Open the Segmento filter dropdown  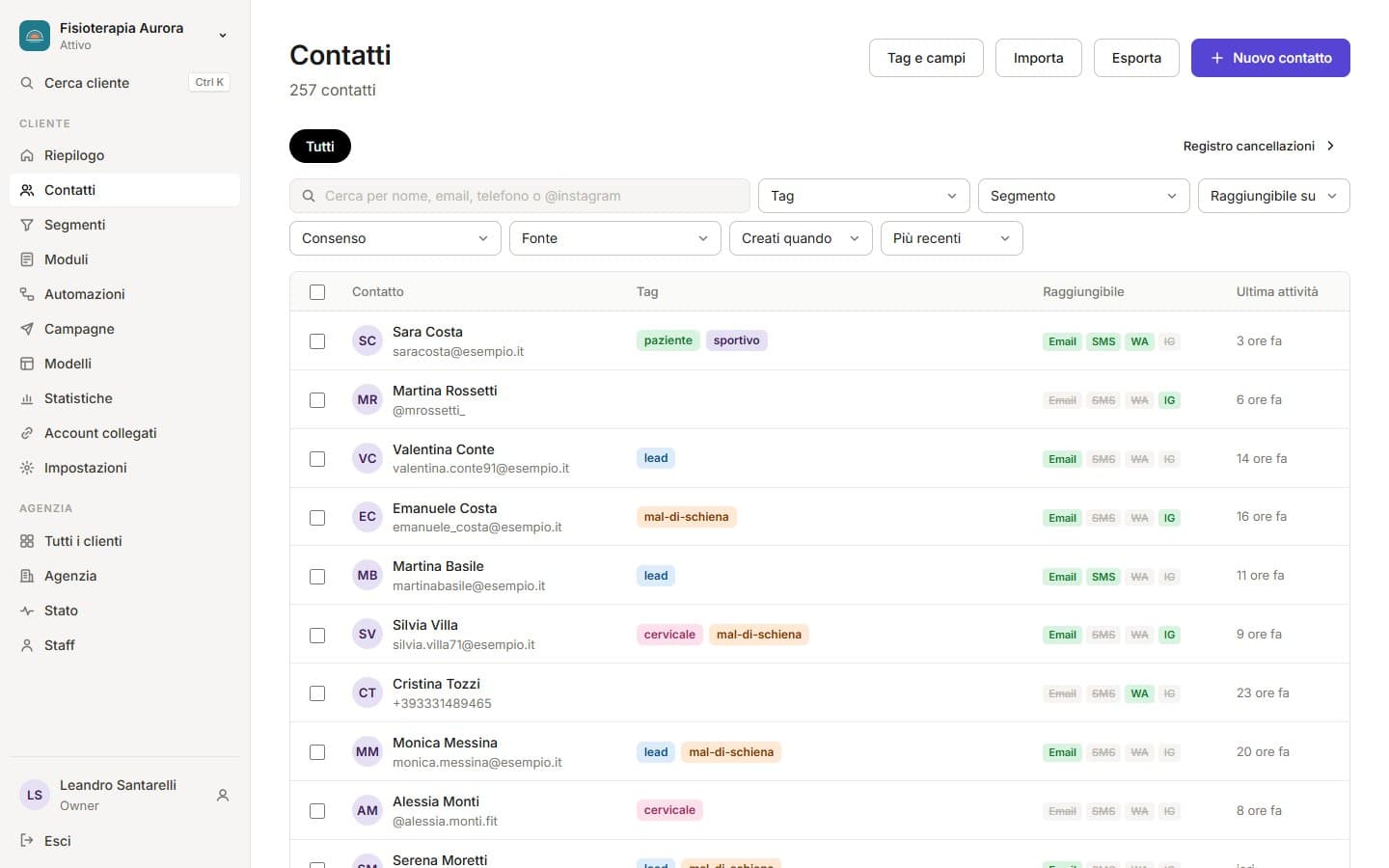click(1084, 196)
